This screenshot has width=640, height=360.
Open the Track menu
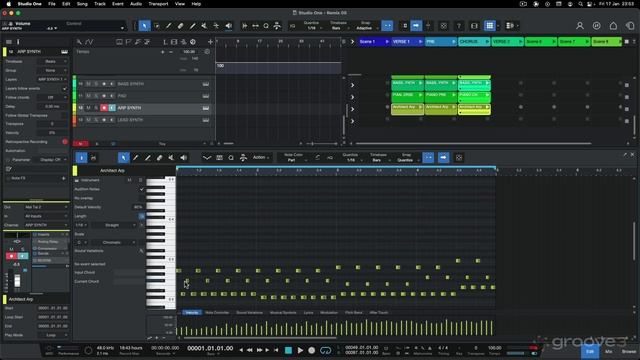pyautogui.click(x=100, y=4)
